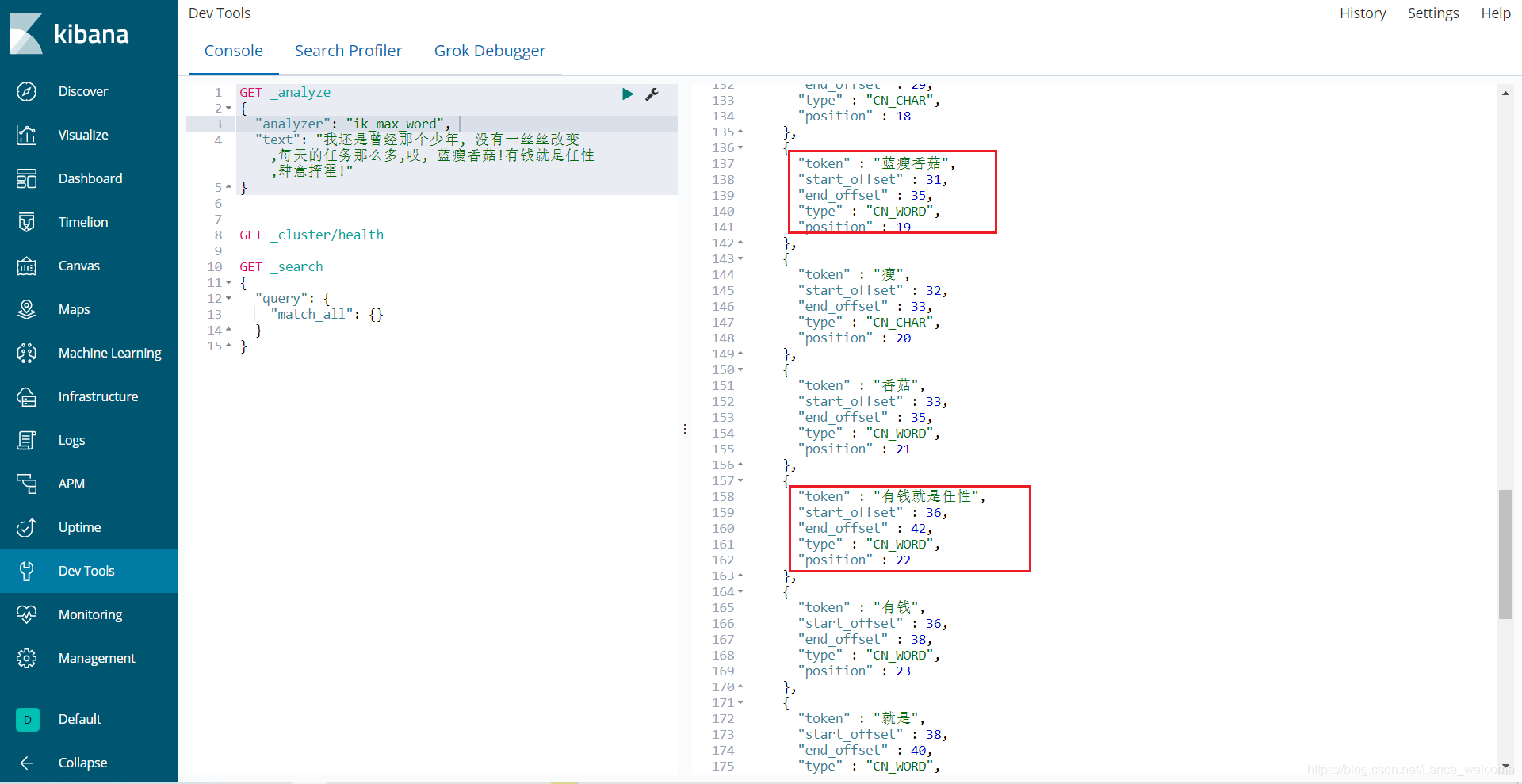
Task: Open the History menu
Action: (x=1363, y=13)
